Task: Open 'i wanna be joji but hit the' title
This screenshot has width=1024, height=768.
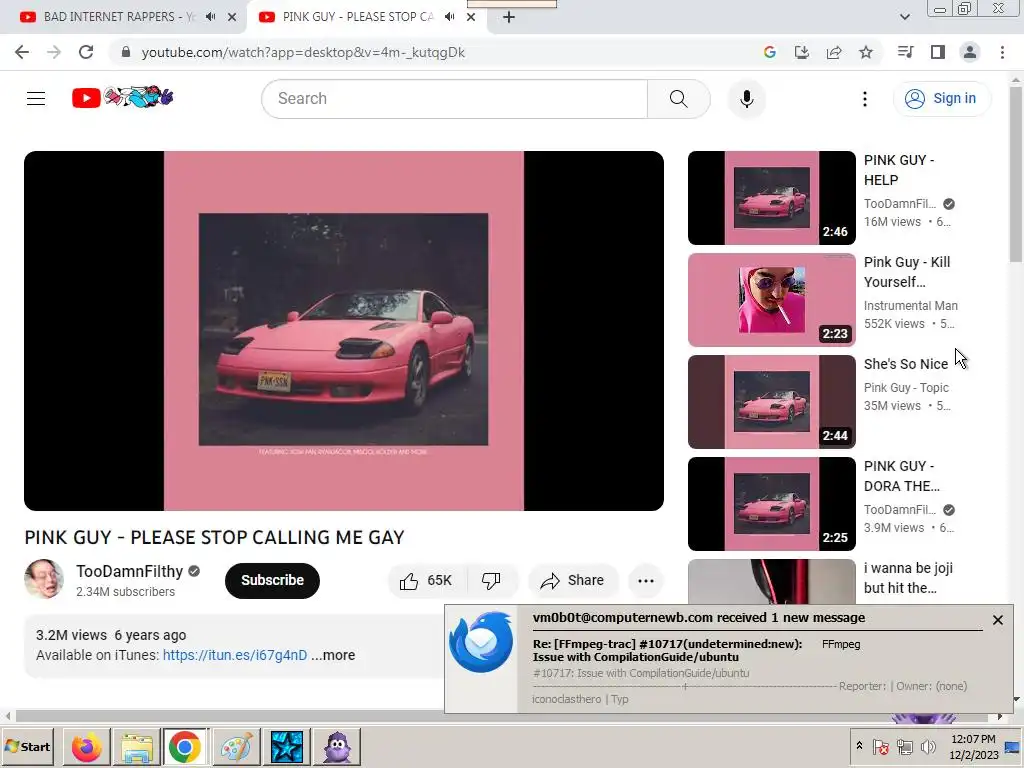Action: 908,578
